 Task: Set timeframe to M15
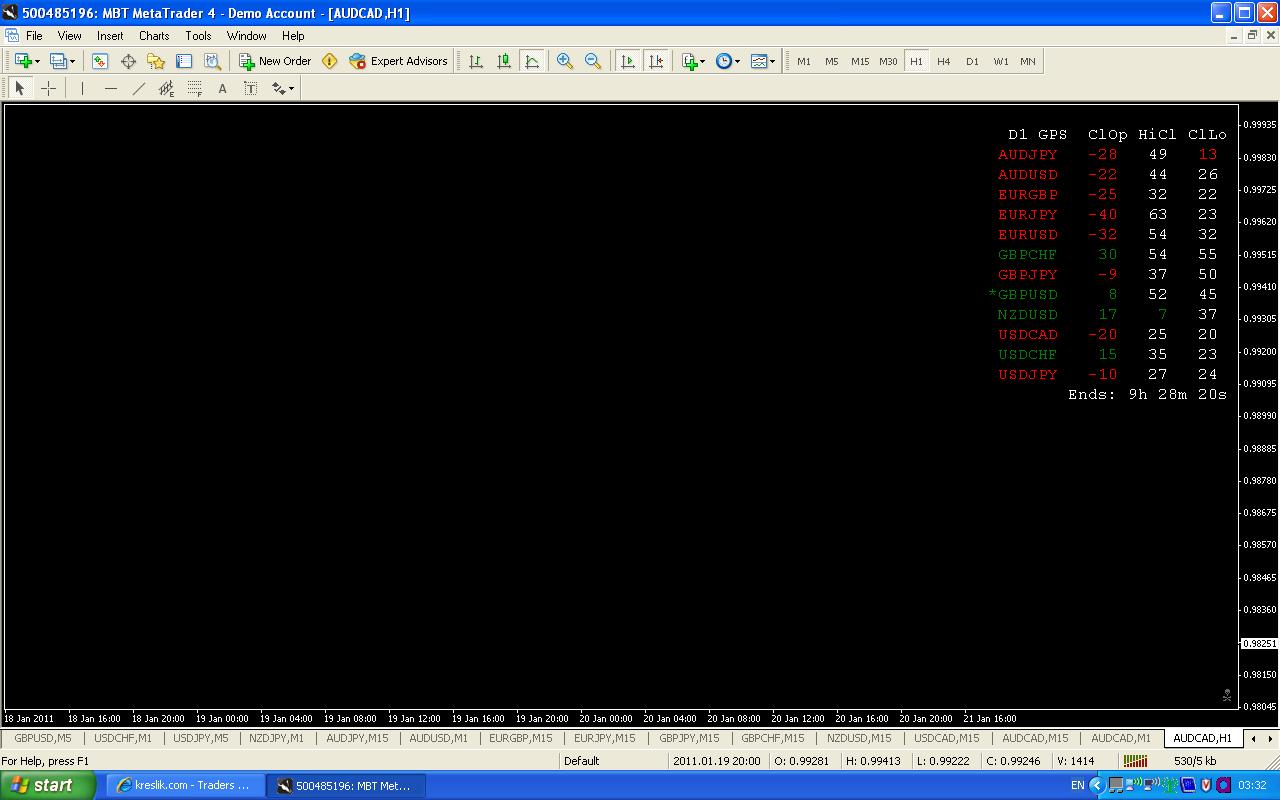click(x=860, y=61)
